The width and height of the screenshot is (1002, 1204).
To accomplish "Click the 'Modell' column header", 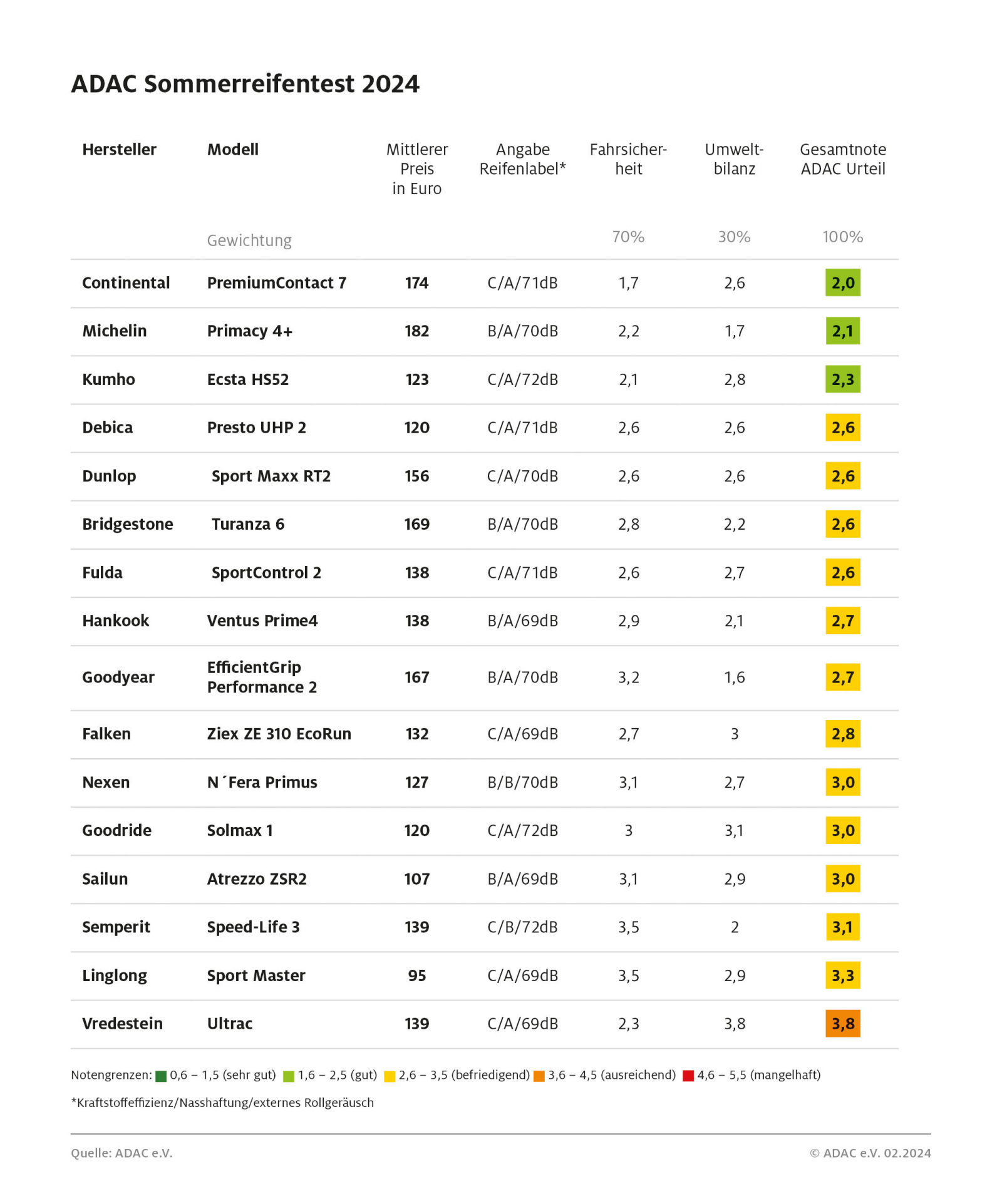I will click(232, 150).
